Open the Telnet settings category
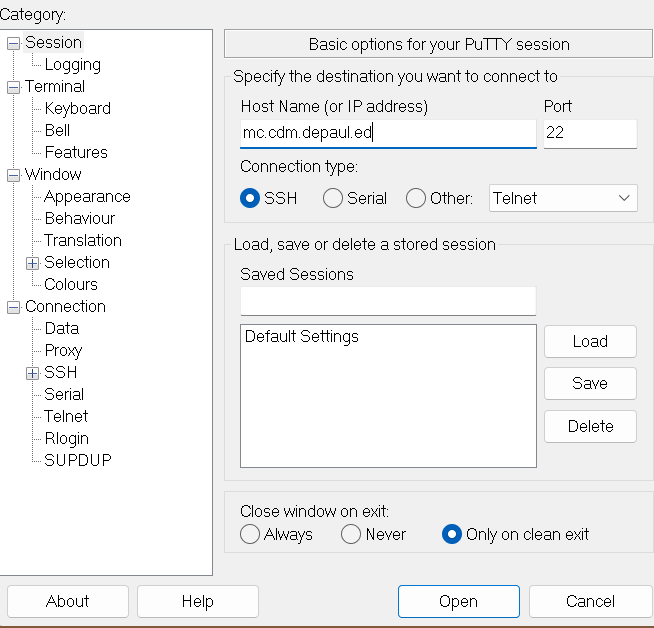654x628 pixels. coord(66,417)
